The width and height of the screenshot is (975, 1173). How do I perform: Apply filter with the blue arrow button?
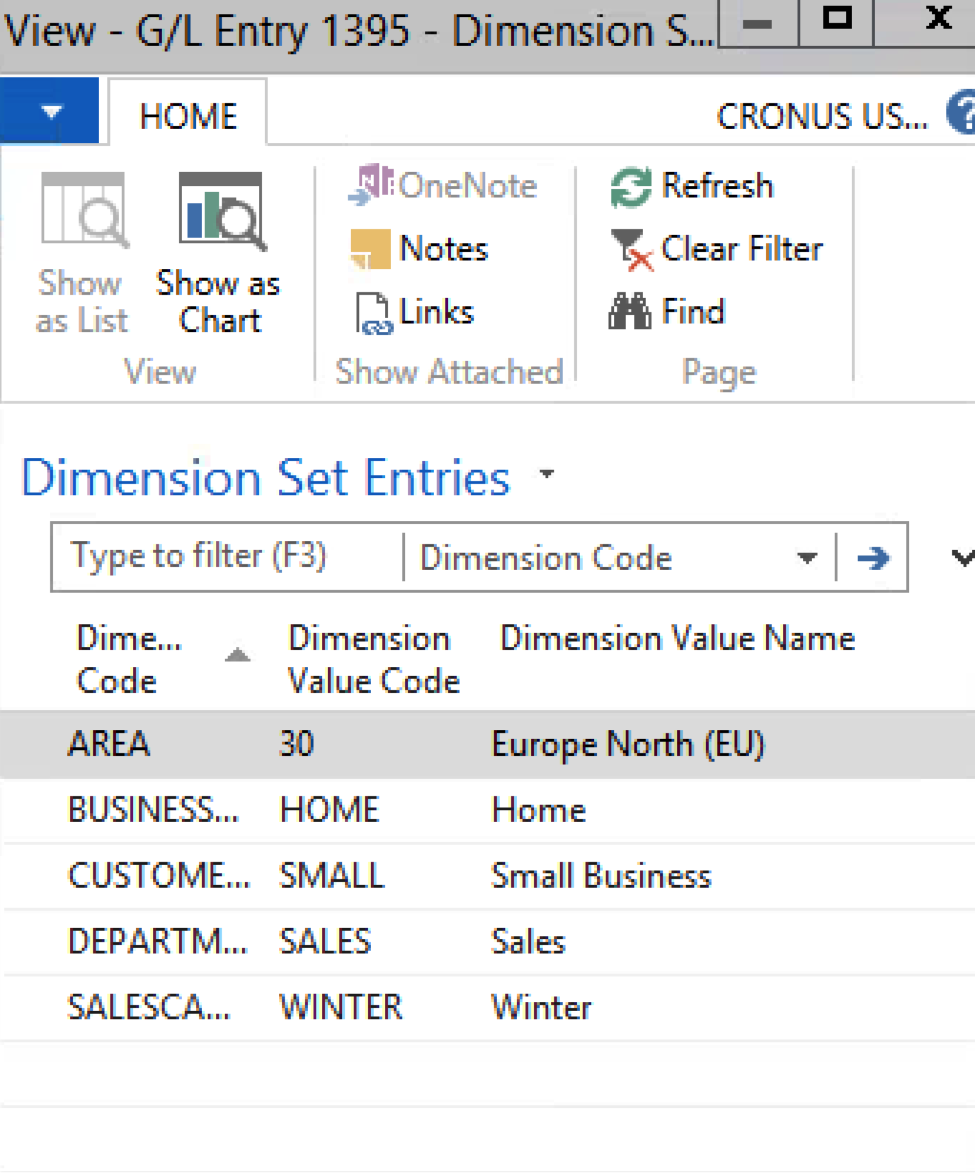click(x=873, y=557)
